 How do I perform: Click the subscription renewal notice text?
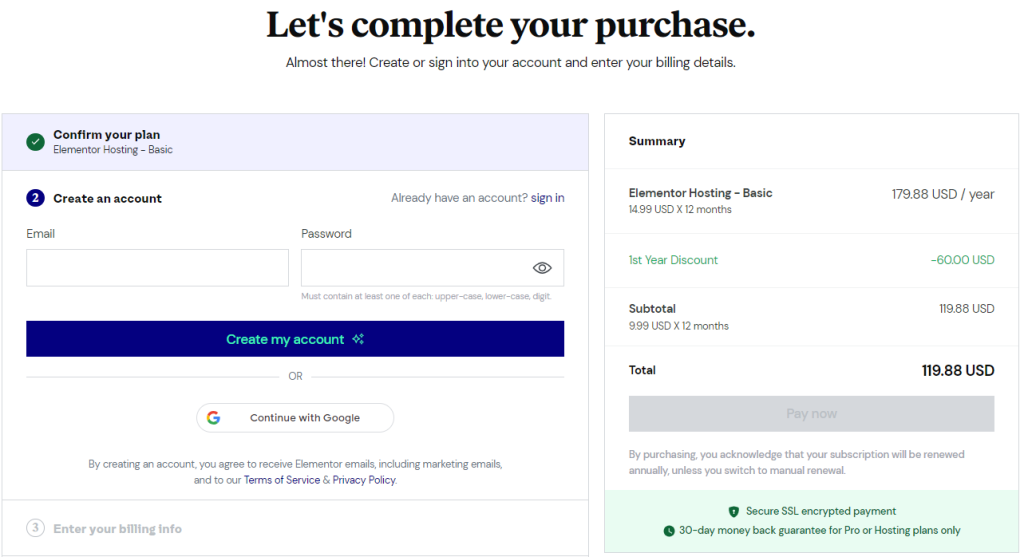tap(797, 462)
